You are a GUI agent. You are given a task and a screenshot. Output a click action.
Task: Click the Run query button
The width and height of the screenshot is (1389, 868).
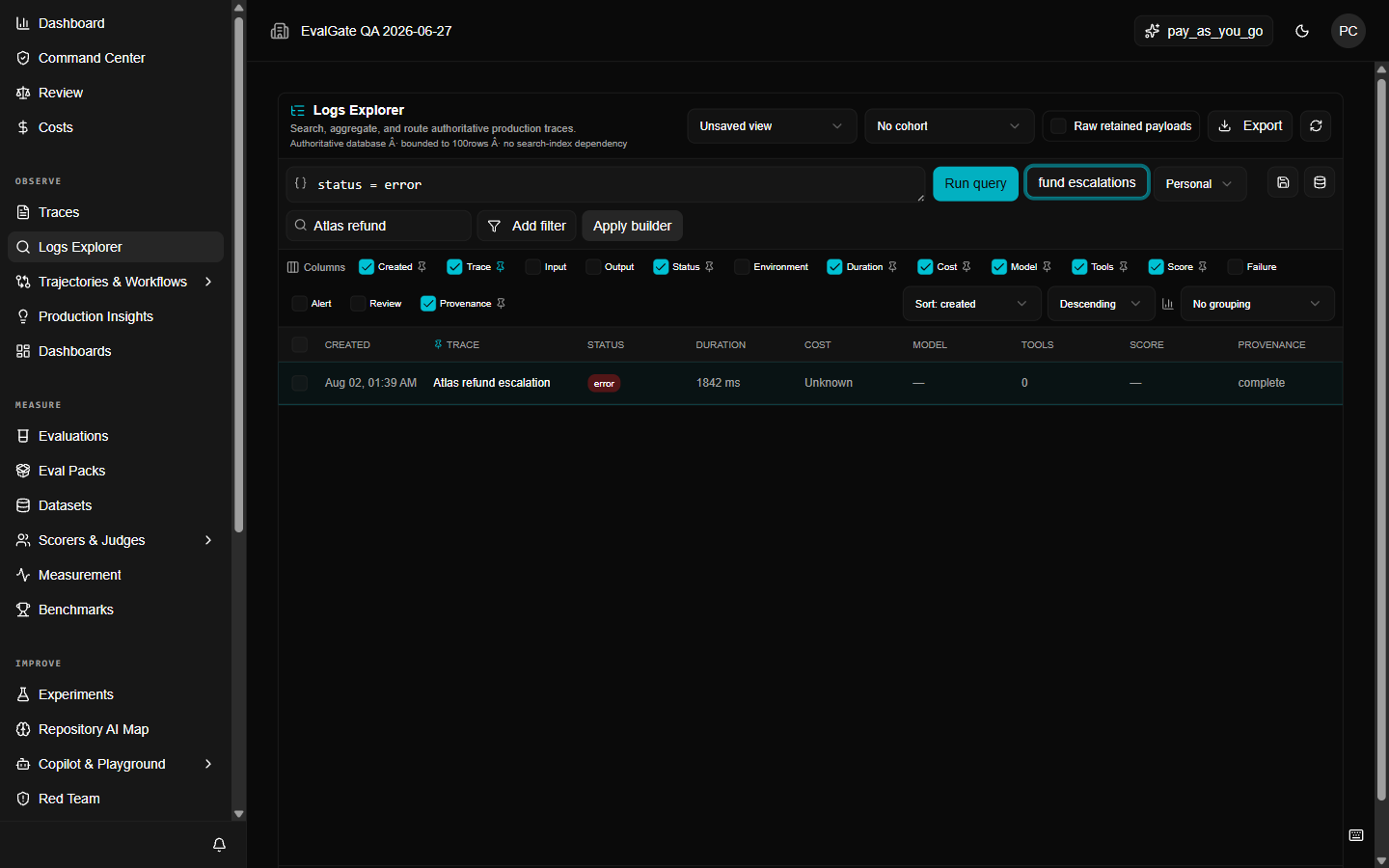[975, 183]
